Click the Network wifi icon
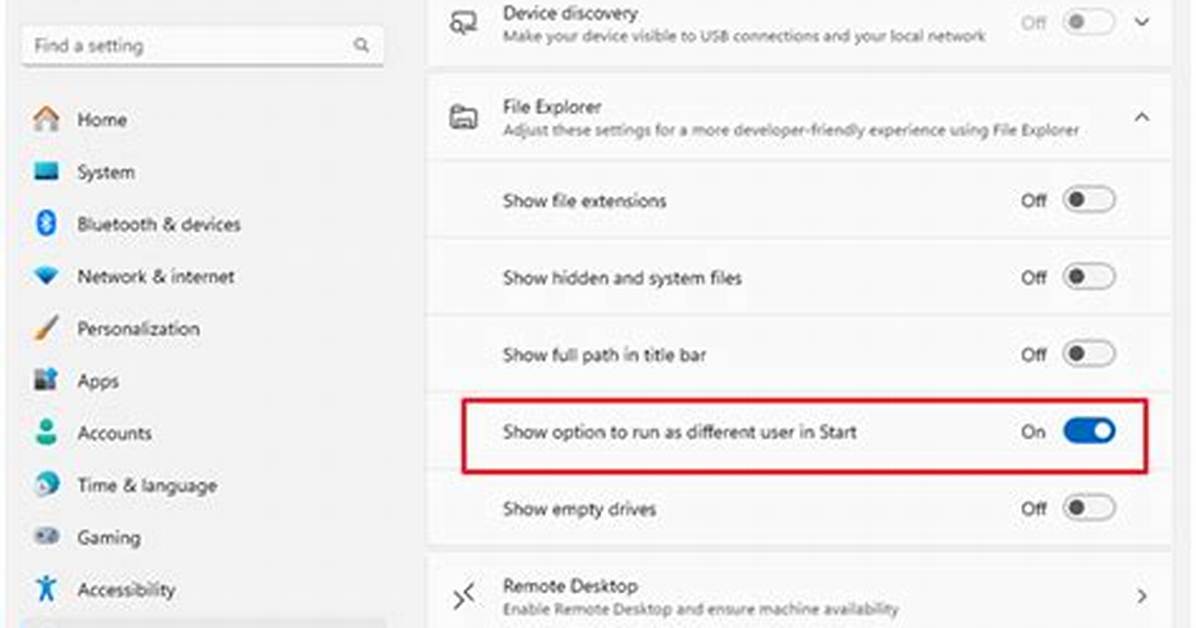This screenshot has width=1196, height=628. click(x=47, y=276)
